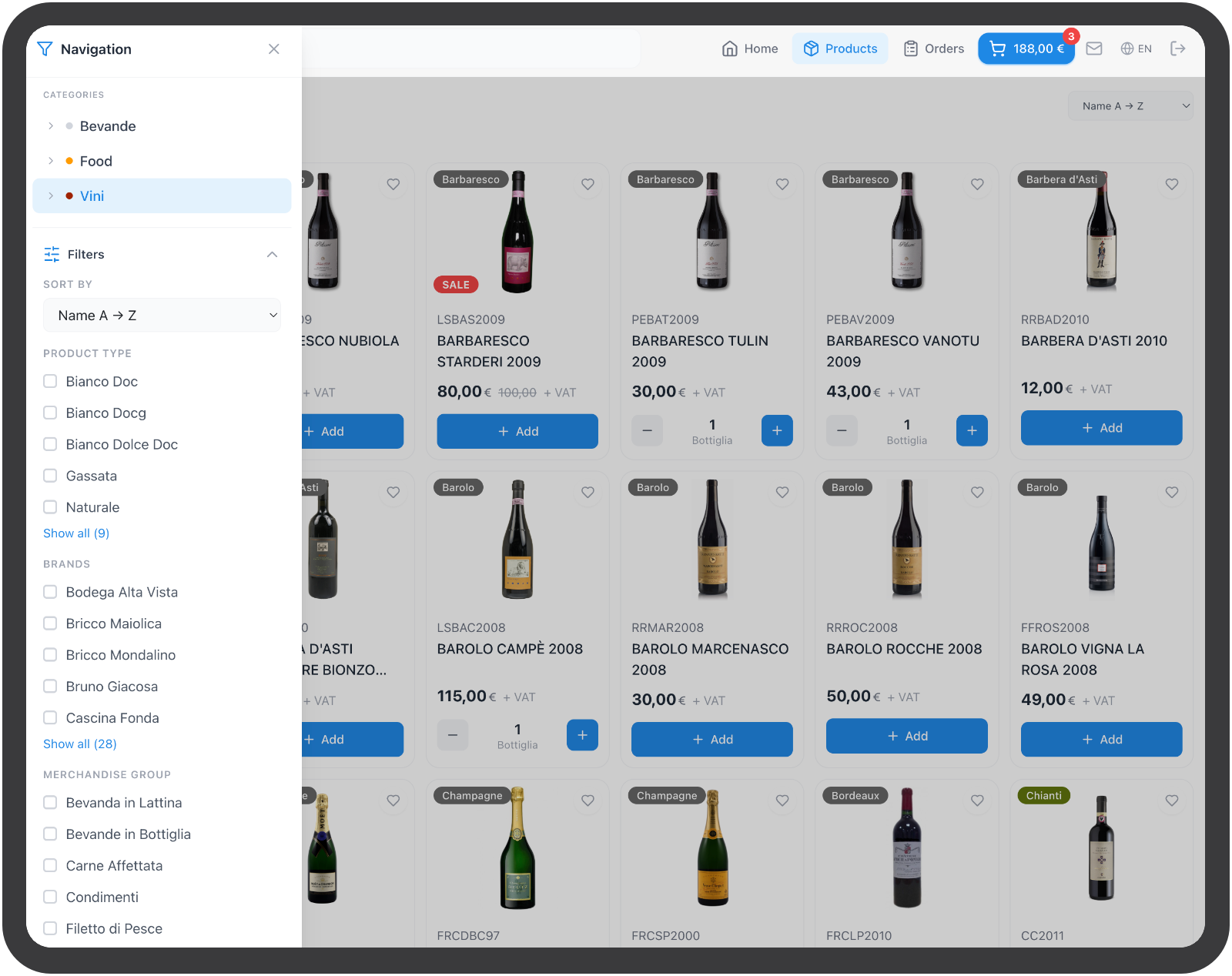Viewport: 1232px width, 976px height.
Task: Favorite Barbaresco Starderi 2009 with heart icon
Action: pyautogui.click(x=588, y=185)
